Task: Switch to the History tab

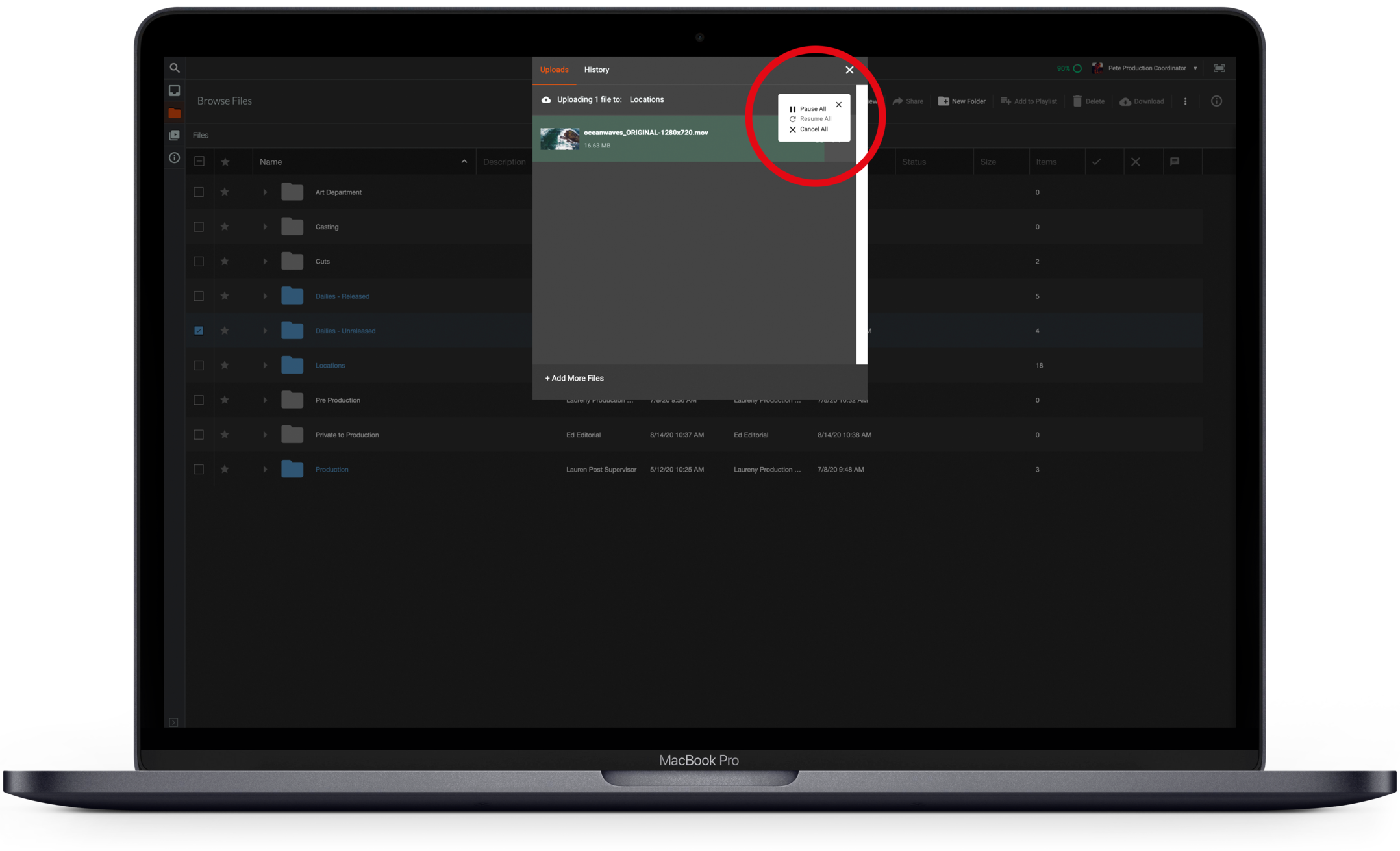Action: coord(596,70)
